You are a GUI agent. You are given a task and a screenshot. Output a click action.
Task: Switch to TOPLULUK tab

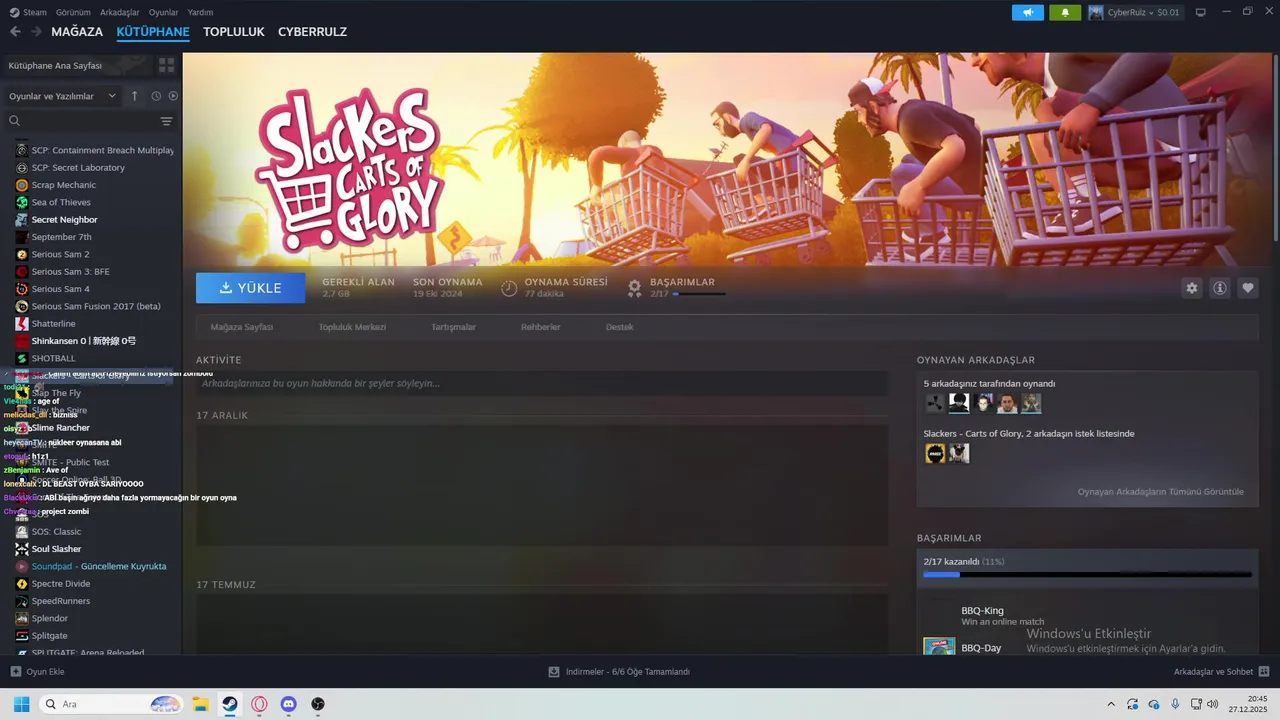coord(234,32)
